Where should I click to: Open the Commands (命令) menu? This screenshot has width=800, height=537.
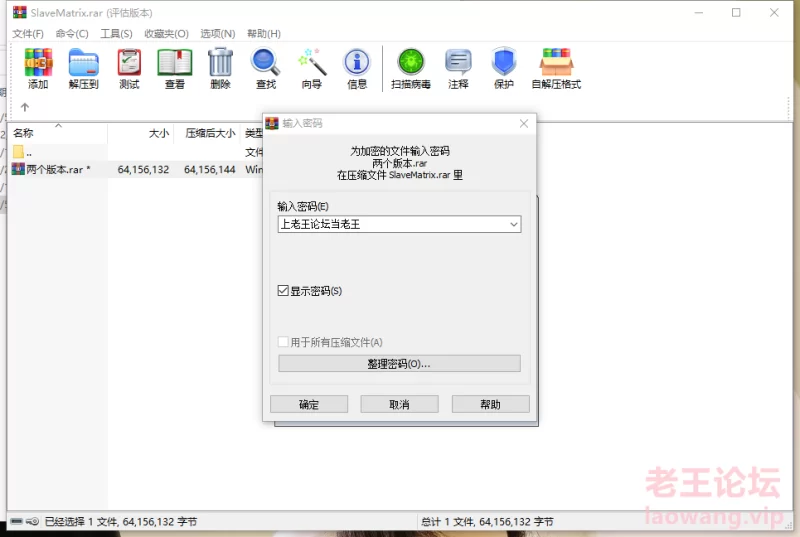(72, 34)
